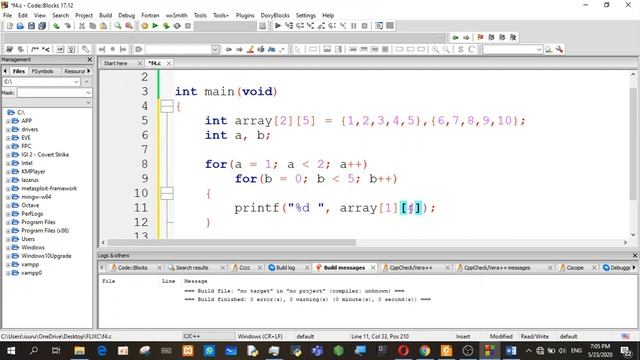Click the debugger Break pause icon
This screenshot has height=360, width=640.
pyautogui.click(x=353, y=26)
